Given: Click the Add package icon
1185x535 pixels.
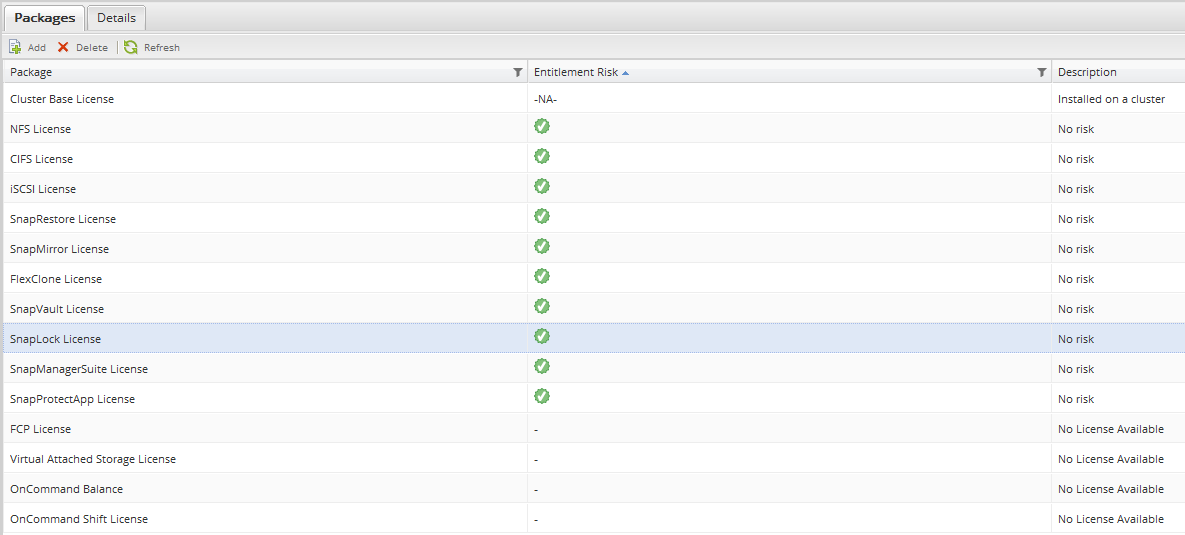Looking at the screenshot, I should [x=15, y=47].
